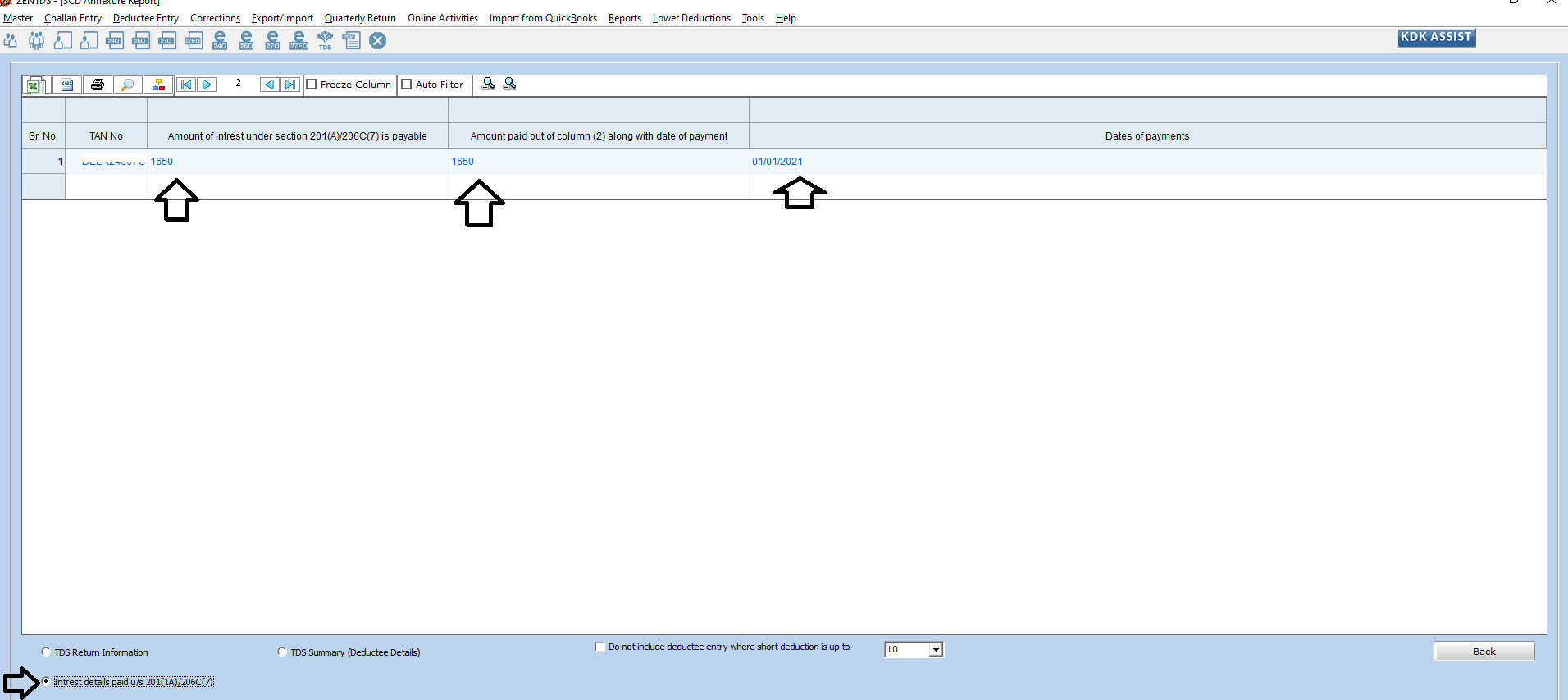1568x700 pixels.
Task: Open the PDF report icon
Action: pyautogui.click(x=351, y=40)
